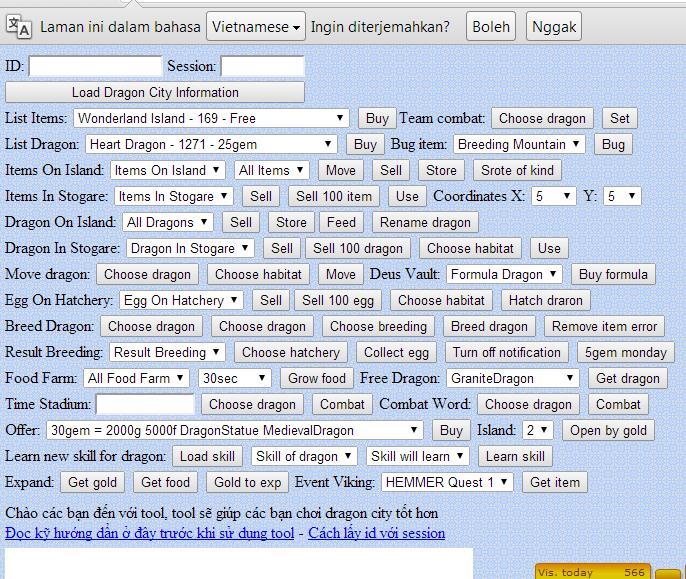Image resolution: width=686 pixels, height=579 pixels.
Task: Click the Hatch draron button
Action: tap(546, 300)
